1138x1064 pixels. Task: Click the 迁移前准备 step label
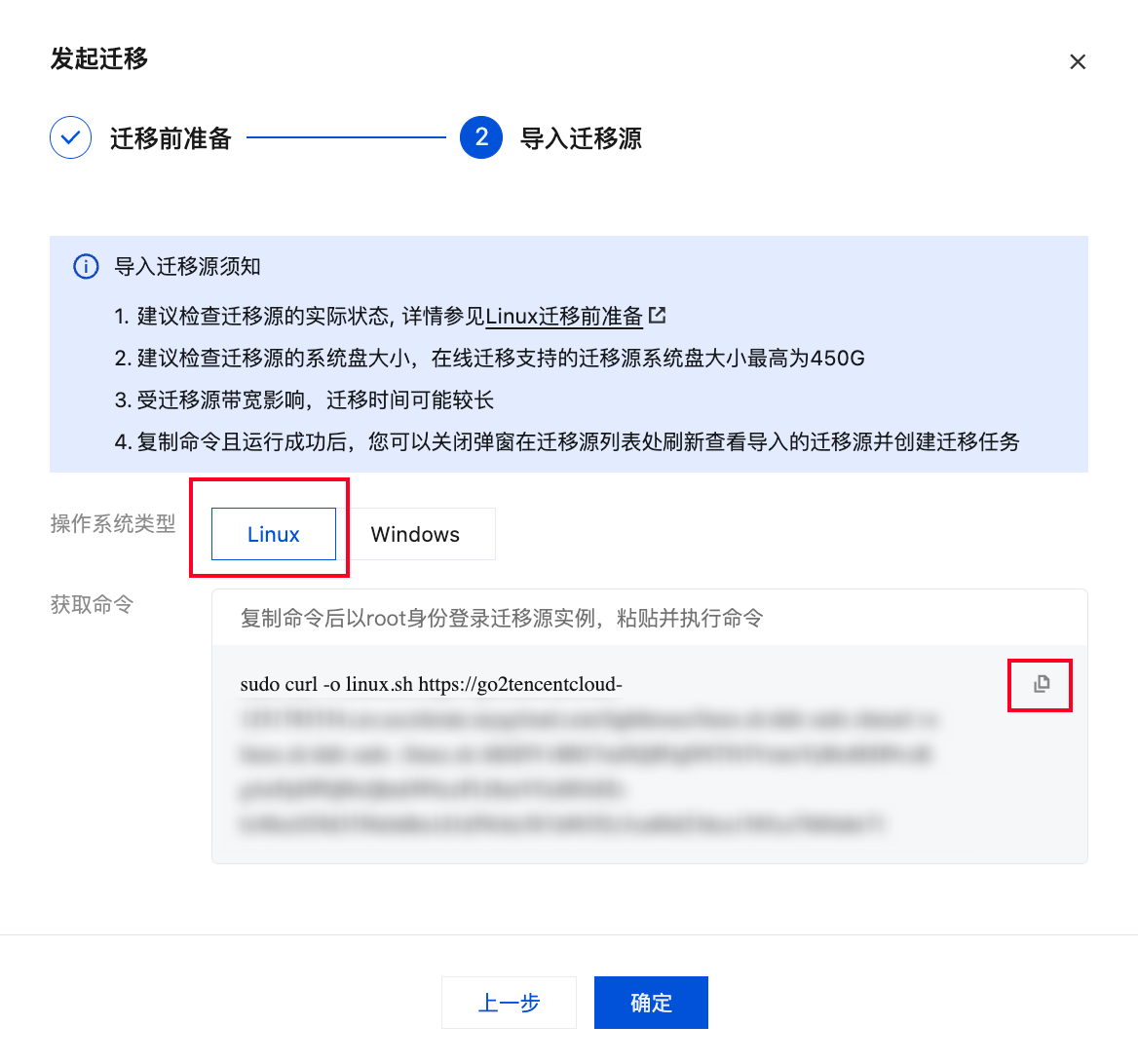[x=171, y=138]
